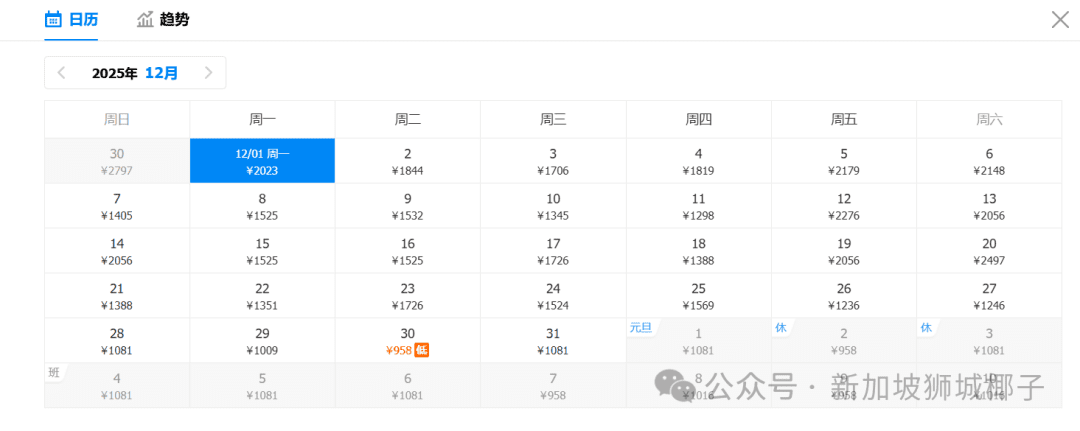Screen dimensions: 1080x431
Task: Choose December 12 priced ¥2276
Action: point(844,206)
